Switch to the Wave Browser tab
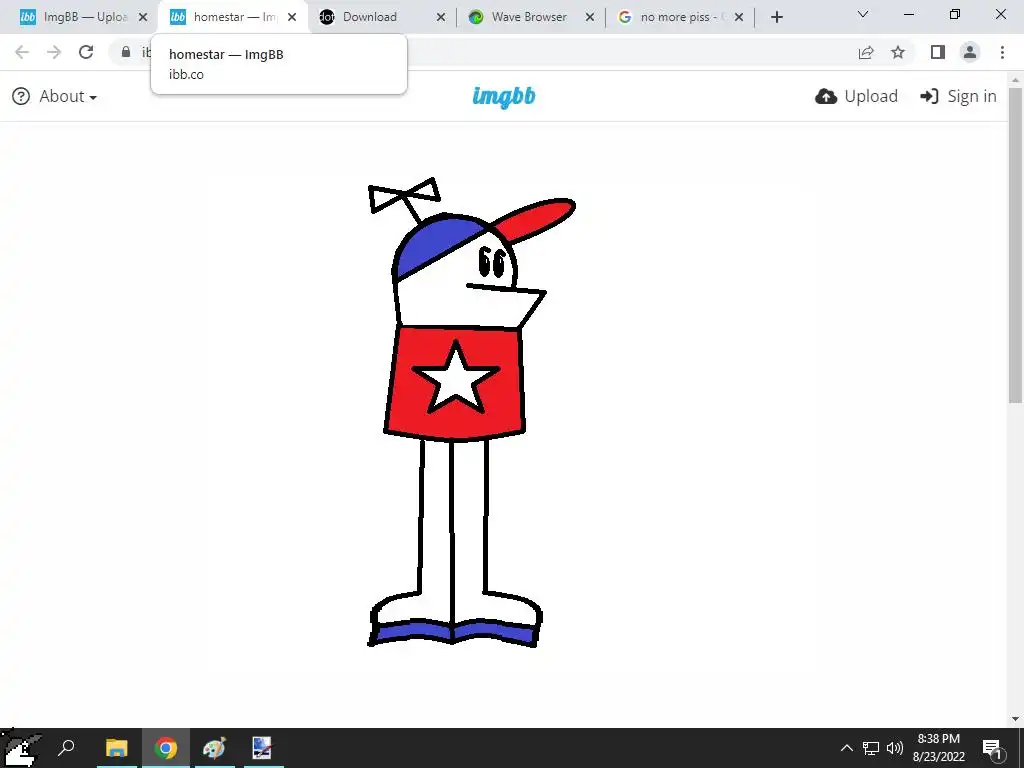Image resolution: width=1024 pixels, height=768 pixels. [529, 17]
